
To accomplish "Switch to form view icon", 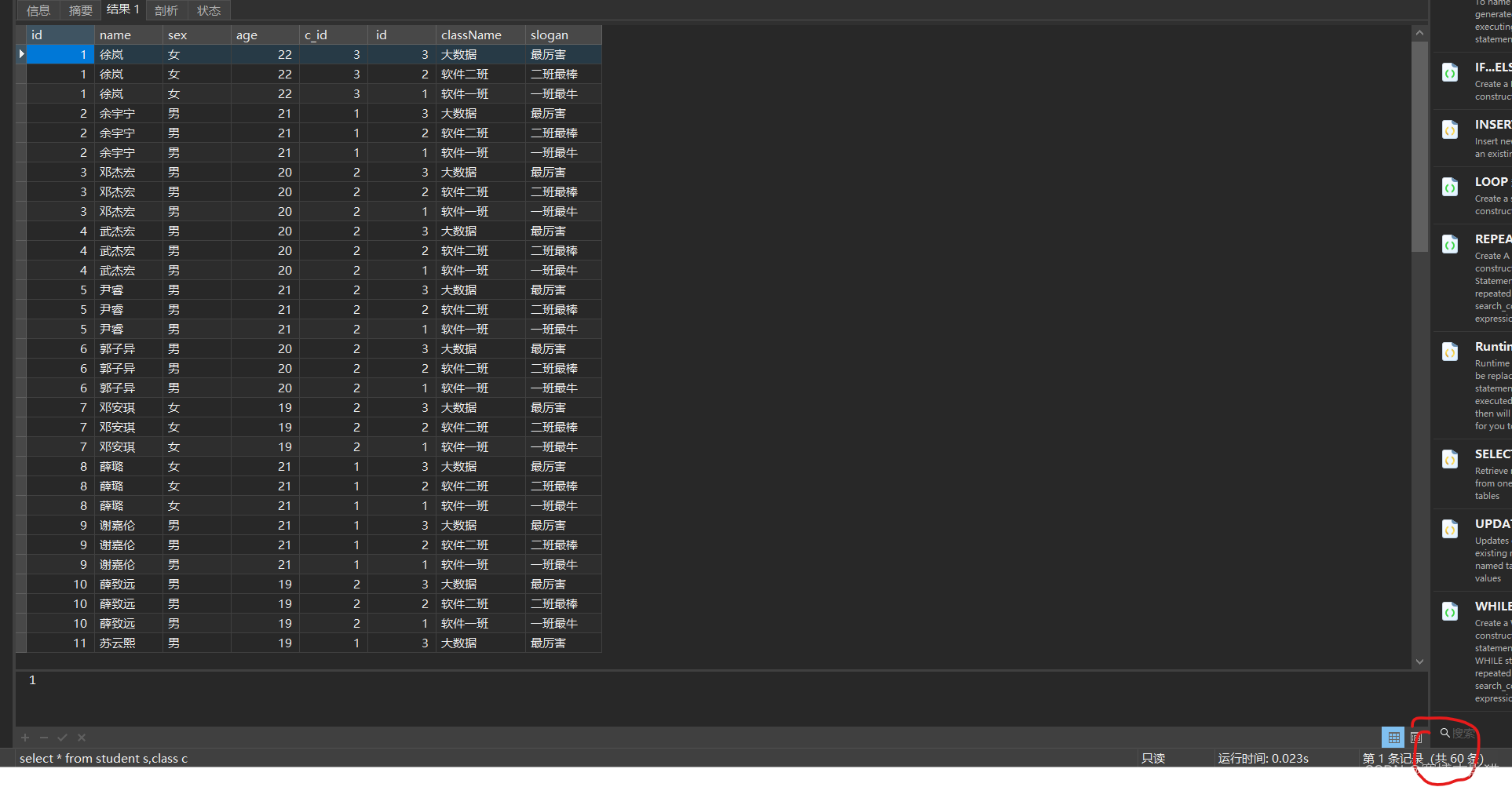I will 1416,738.
